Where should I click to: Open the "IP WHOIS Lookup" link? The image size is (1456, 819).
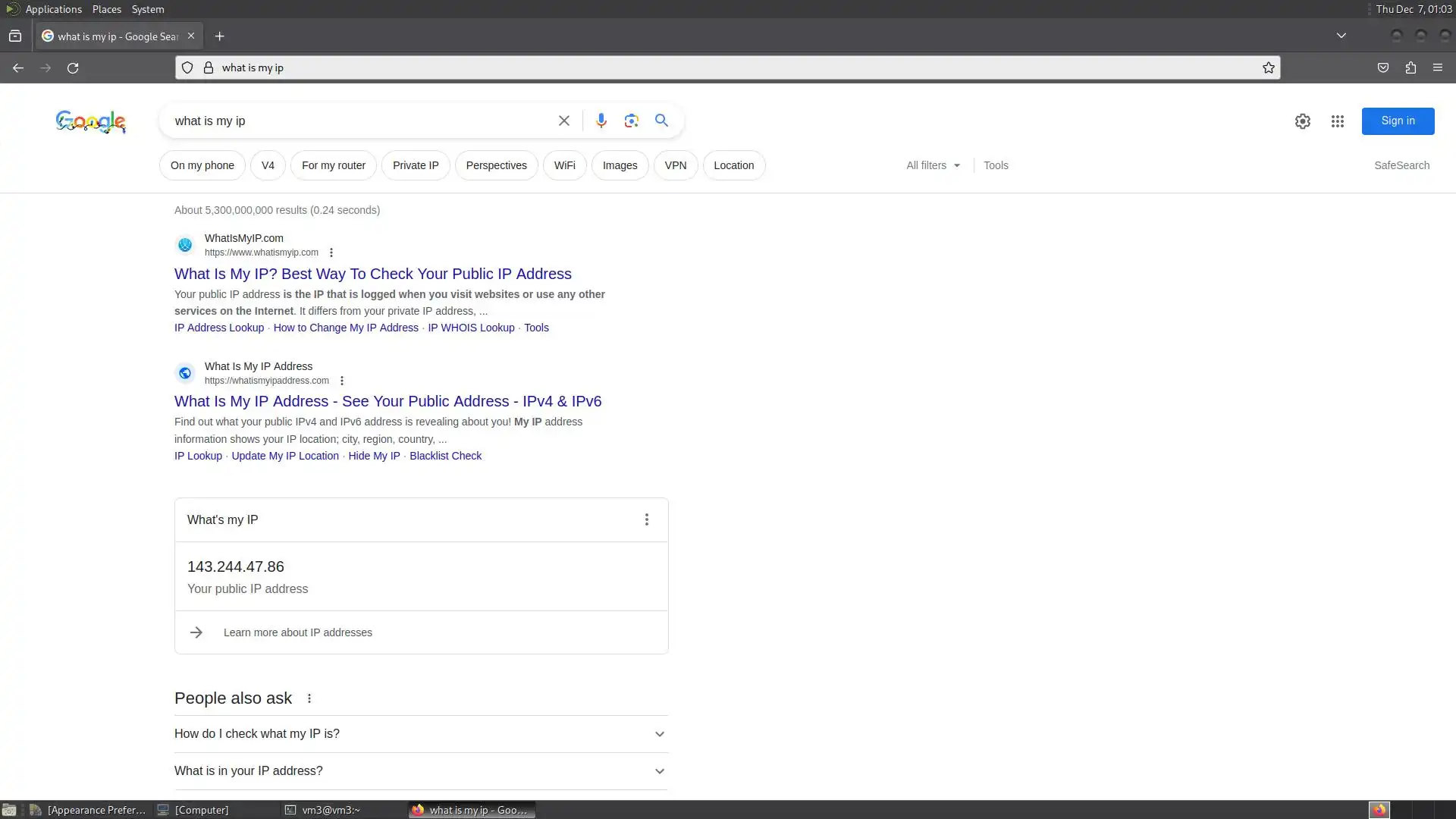click(x=470, y=328)
